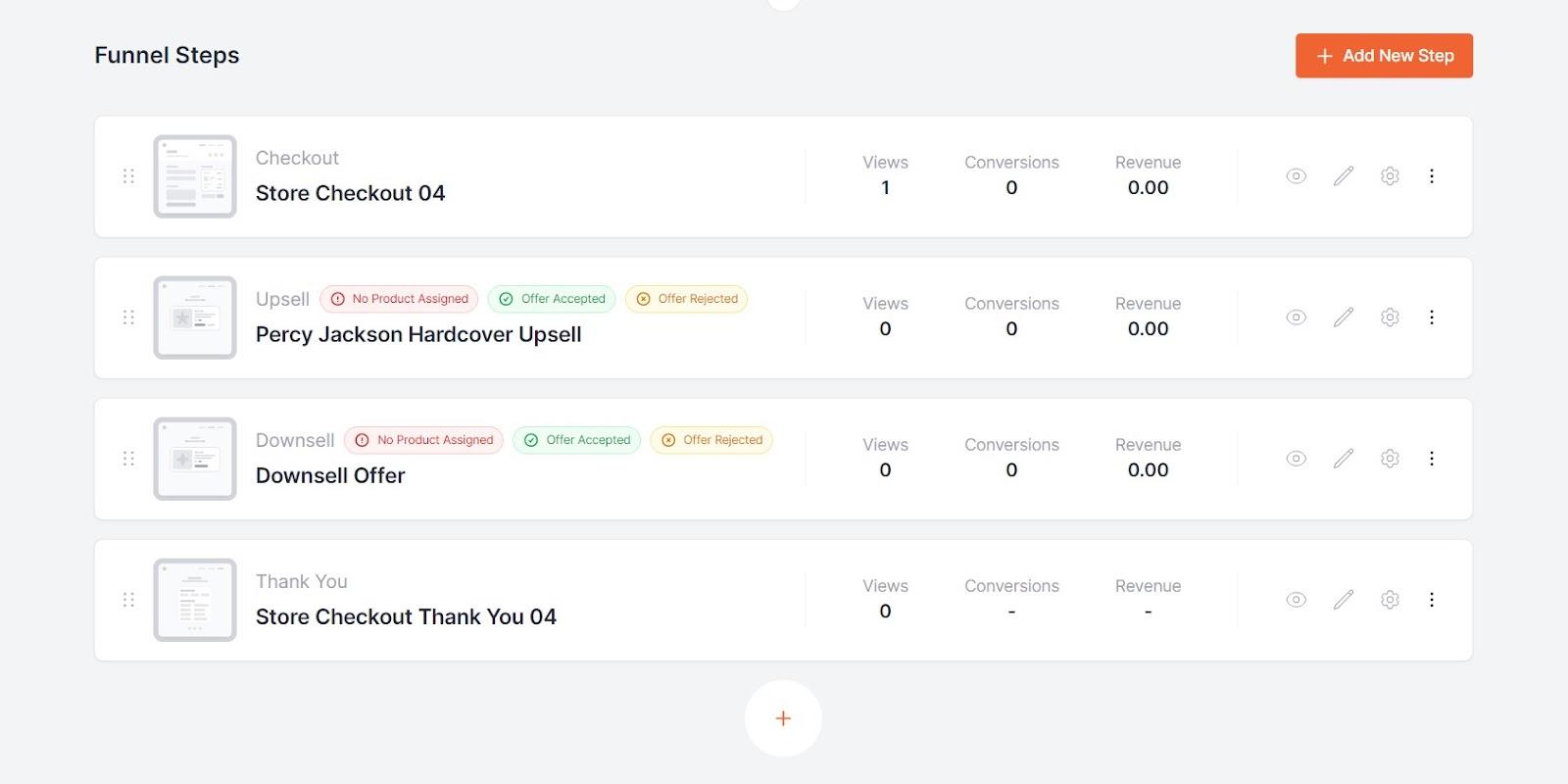The height and width of the screenshot is (784, 1568).
Task: Open three-dot menu for Percy Jackson Upsell
Action: [x=1432, y=318]
